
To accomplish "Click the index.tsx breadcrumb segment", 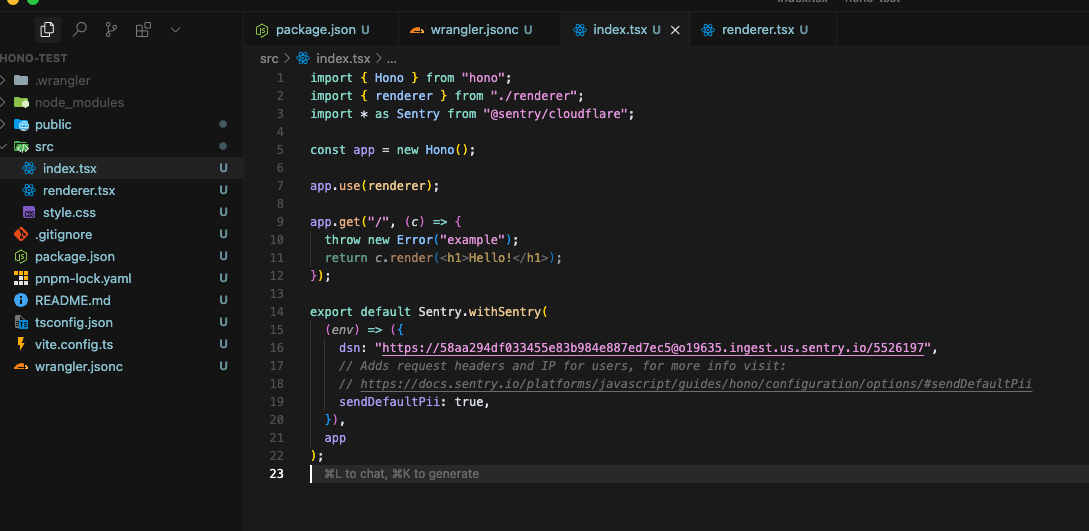I will (x=343, y=59).
